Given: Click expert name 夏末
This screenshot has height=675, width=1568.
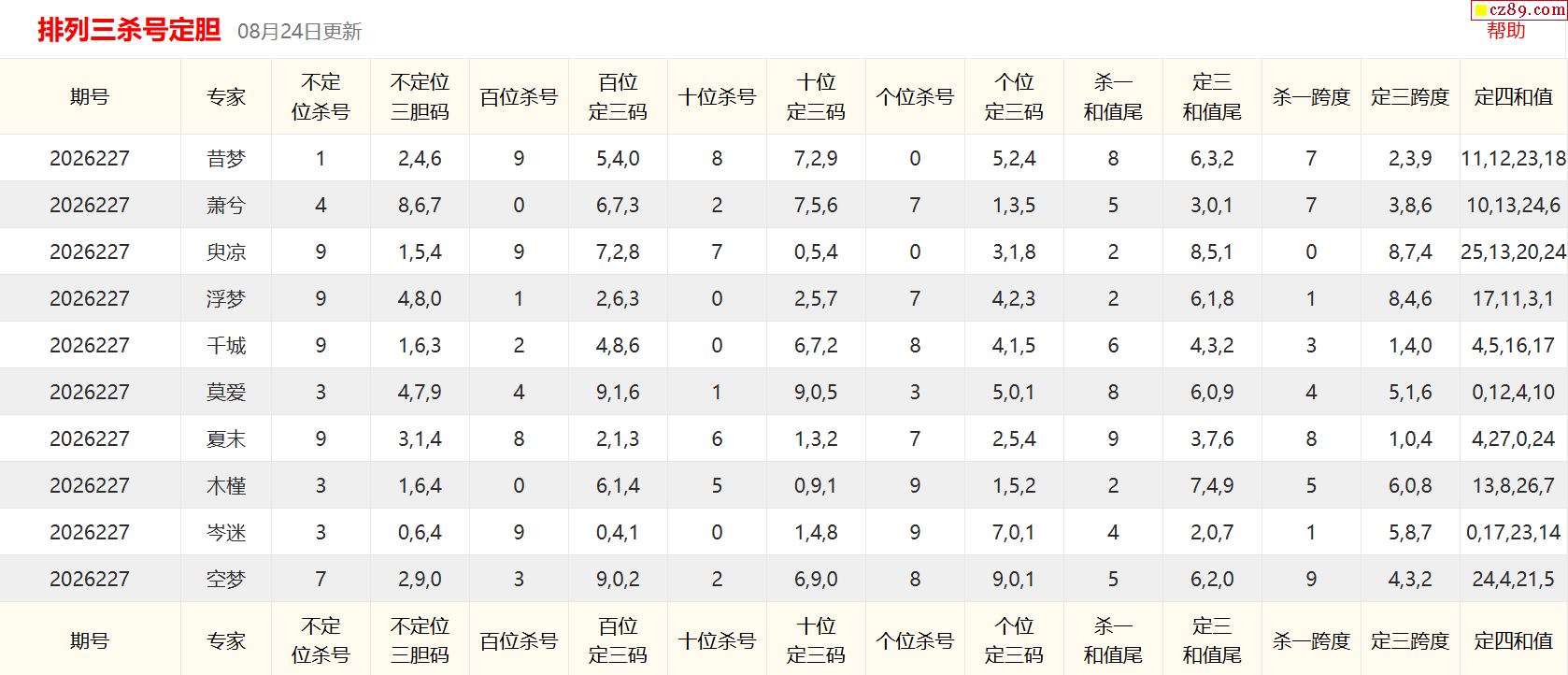Looking at the screenshot, I should point(226,439).
